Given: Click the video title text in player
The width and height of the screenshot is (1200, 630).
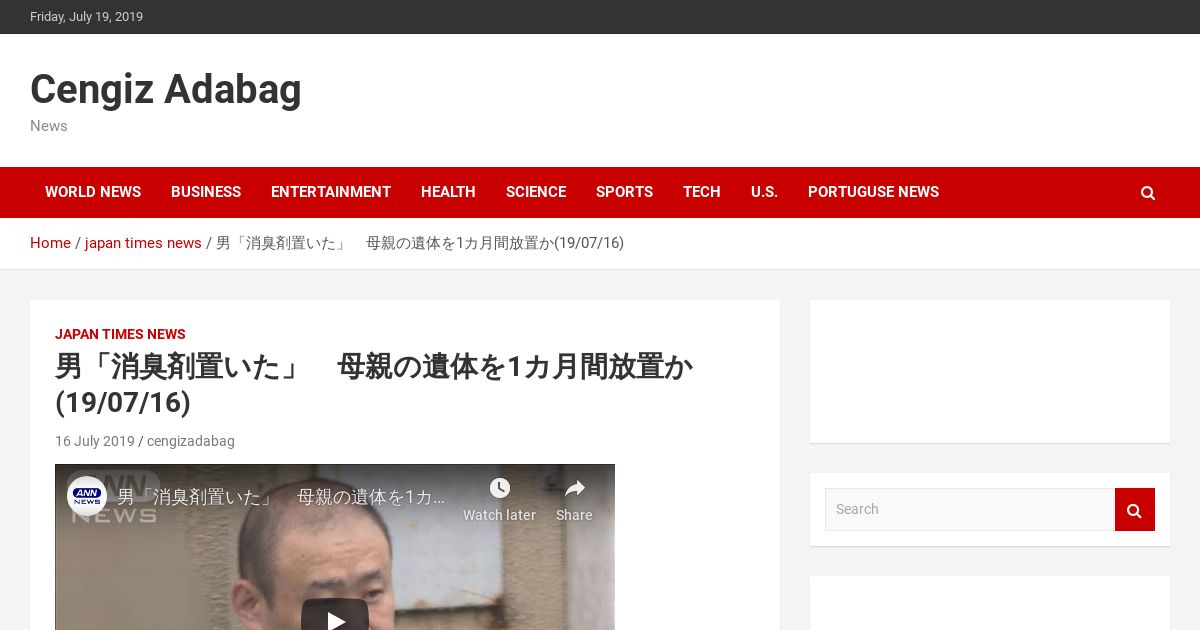Looking at the screenshot, I should tap(281, 497).
